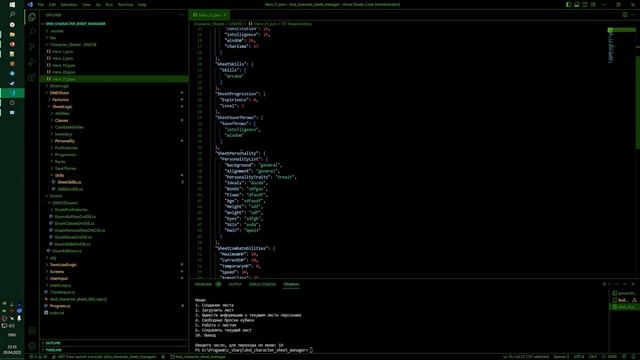Open the Explorer panel's more actions ellipsis
Image resolution: width=640 pixels, height=360 pixels.
pos(181,15)
